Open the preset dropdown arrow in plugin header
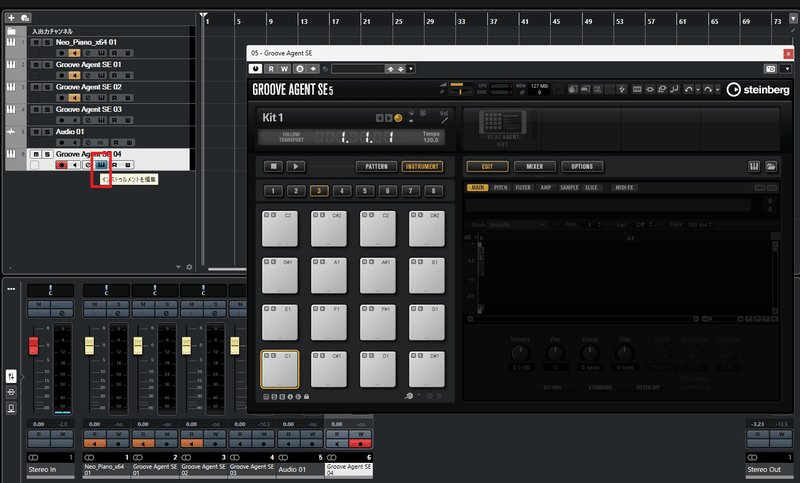 click(411, 69)
